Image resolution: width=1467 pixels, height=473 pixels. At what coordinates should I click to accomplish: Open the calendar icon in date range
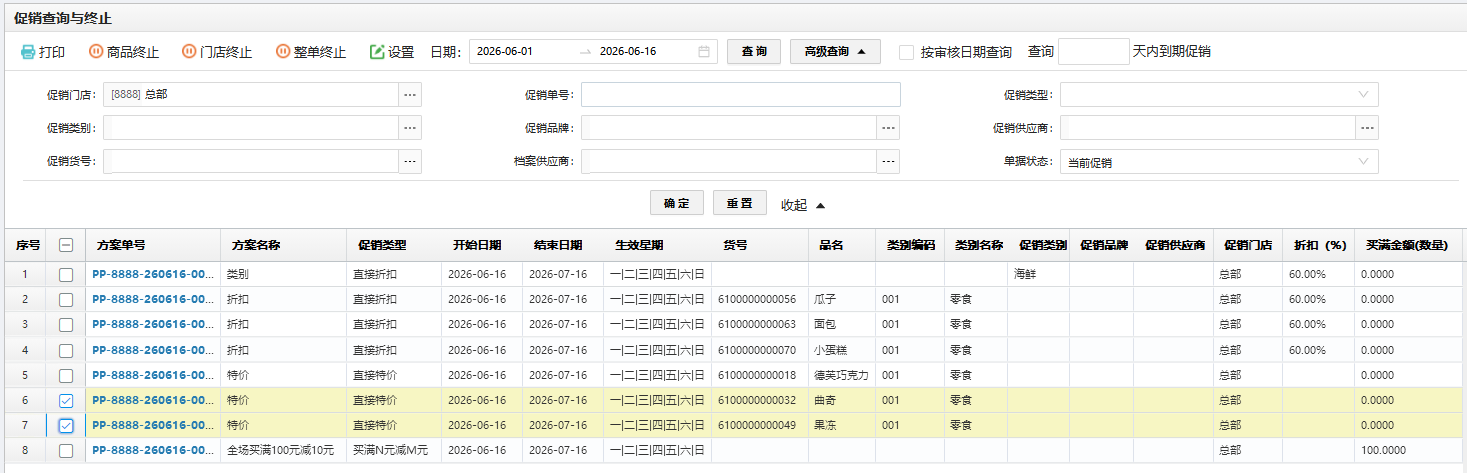coord(704,52)
